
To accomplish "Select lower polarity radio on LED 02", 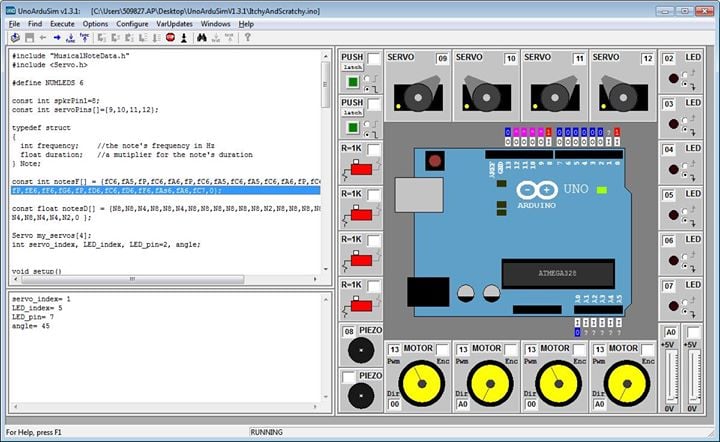I will point(685,84).
